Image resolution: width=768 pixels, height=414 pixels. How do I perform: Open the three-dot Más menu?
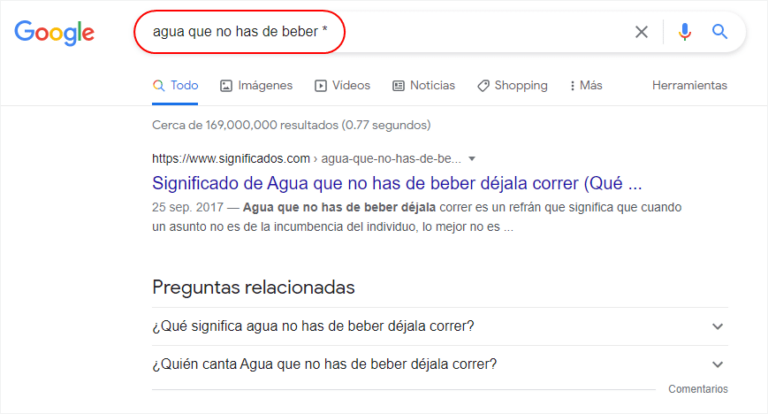pos(586,85)
